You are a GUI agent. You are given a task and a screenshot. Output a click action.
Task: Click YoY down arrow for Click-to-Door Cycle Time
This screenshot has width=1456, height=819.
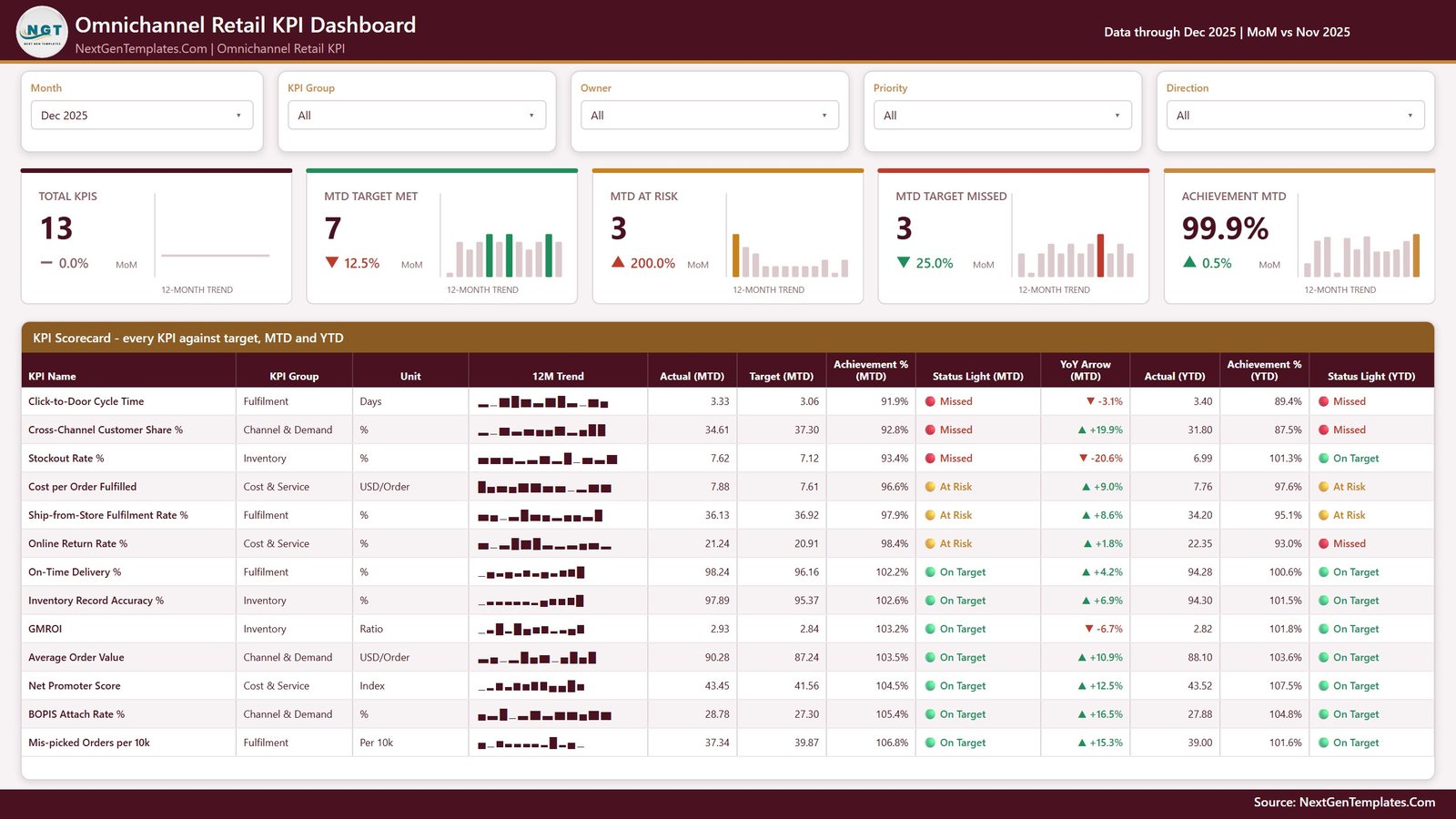1090,401
